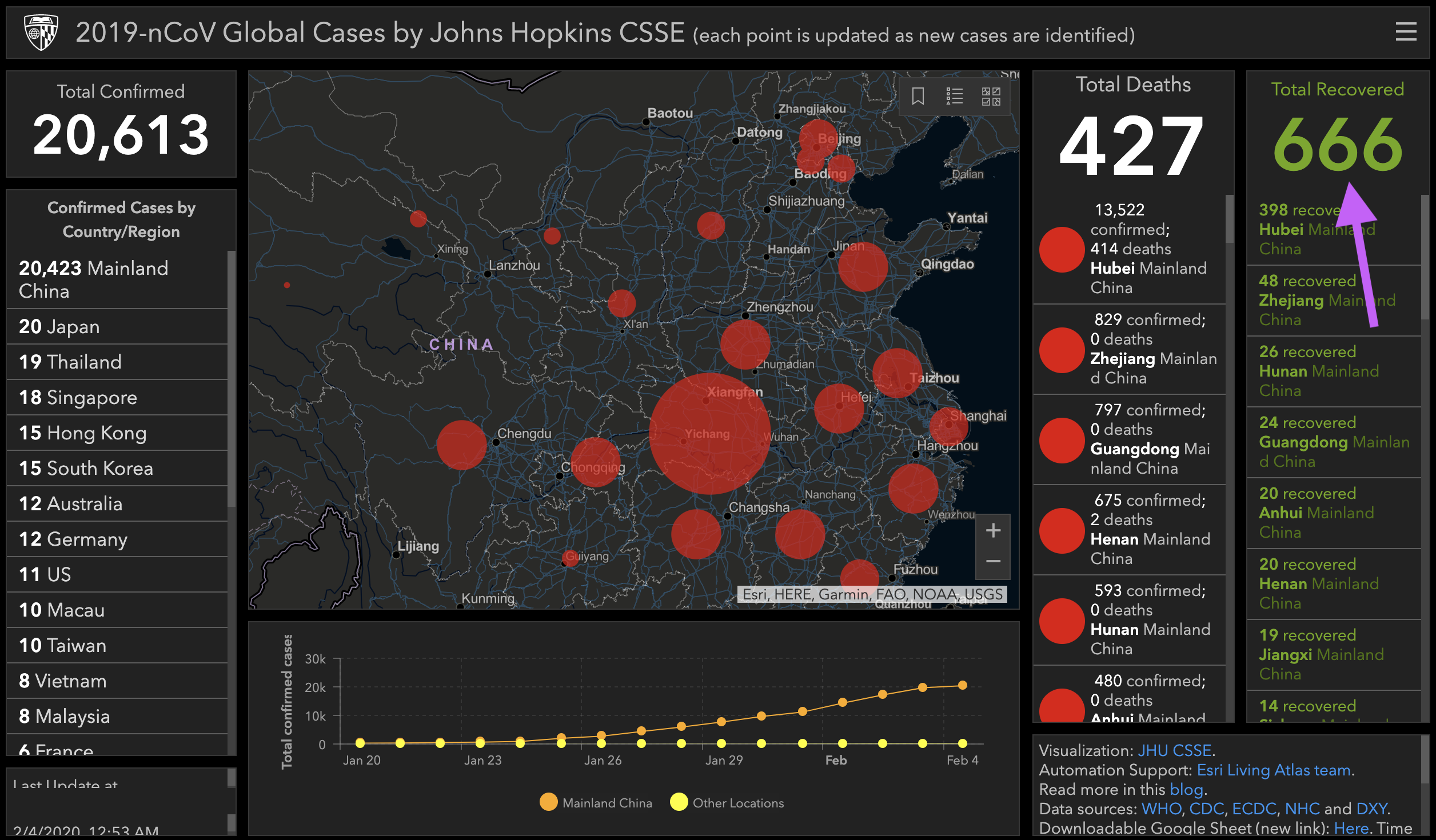Open the WHO data source link

coord(1161,809)
